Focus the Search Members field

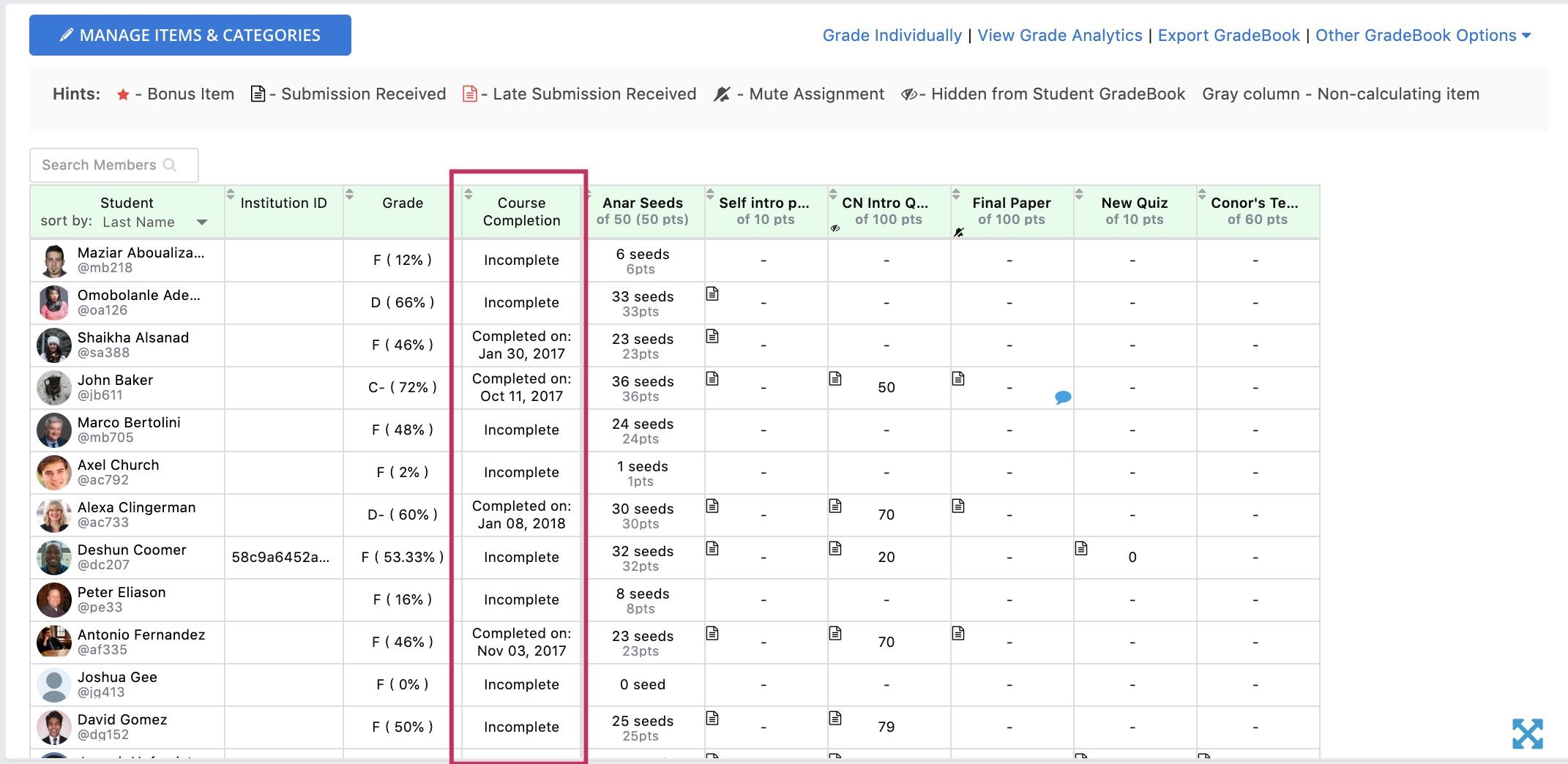pos(114,165)
